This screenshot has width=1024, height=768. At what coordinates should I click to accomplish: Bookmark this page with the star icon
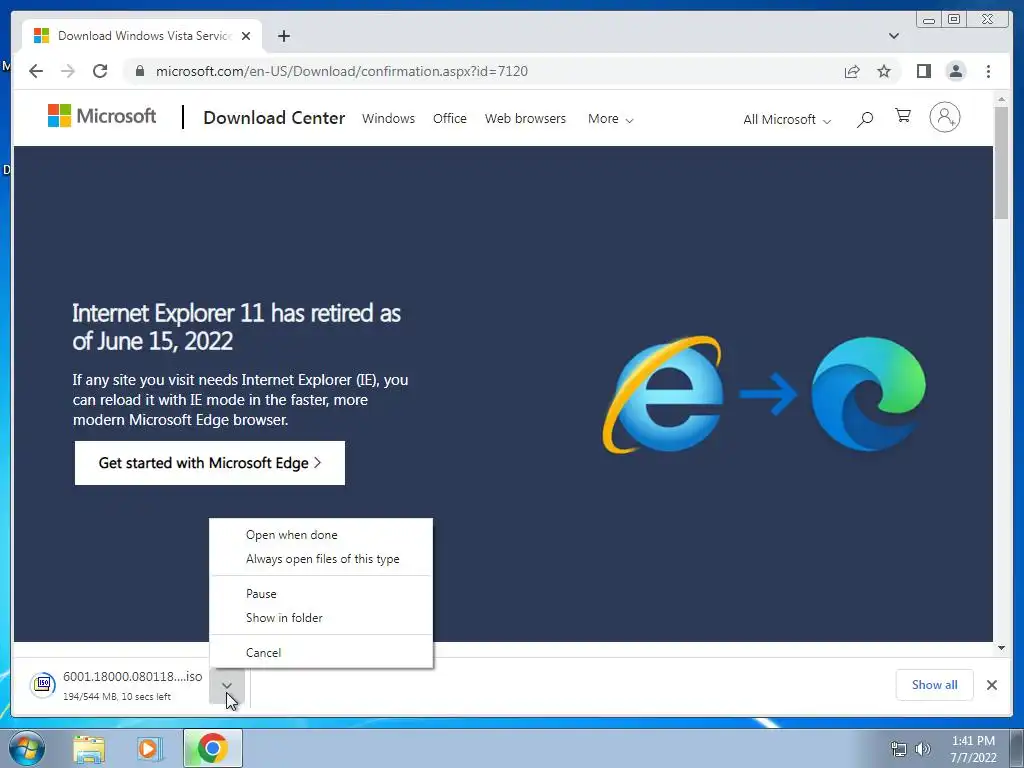884,71
